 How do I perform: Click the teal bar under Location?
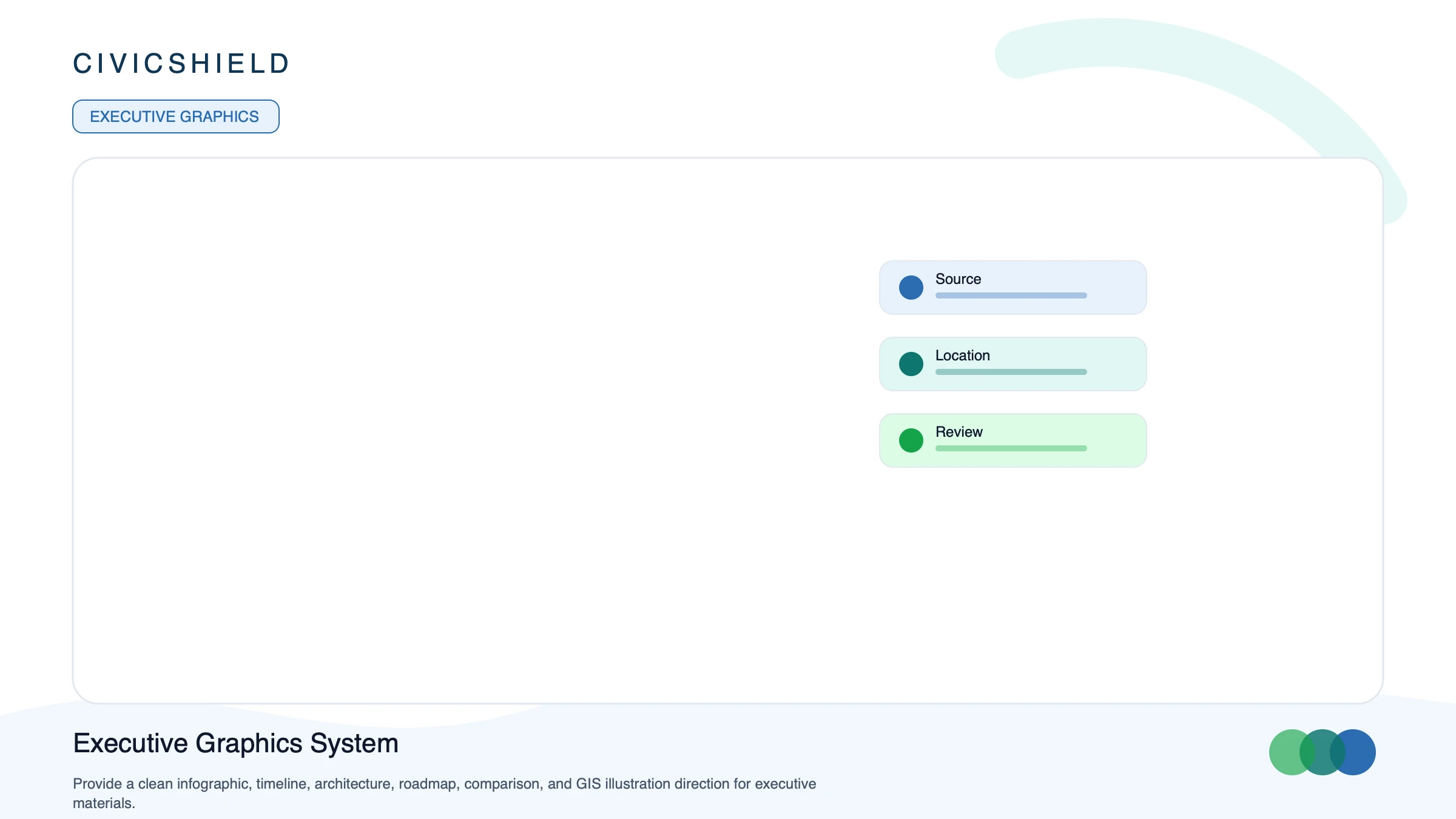pyautogui.click(x=1011, y=372)
